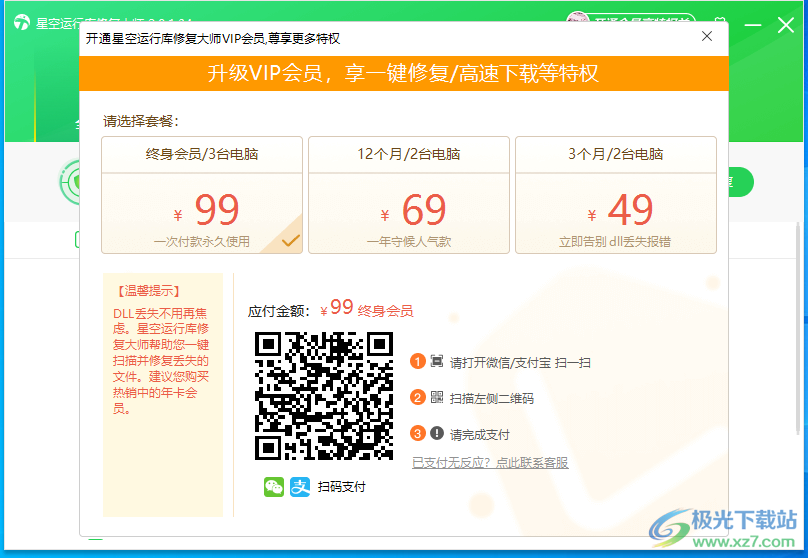This screenshot has width=808, height=558.
Task: Click the app logo in title bar
Action: pos(21,23)
